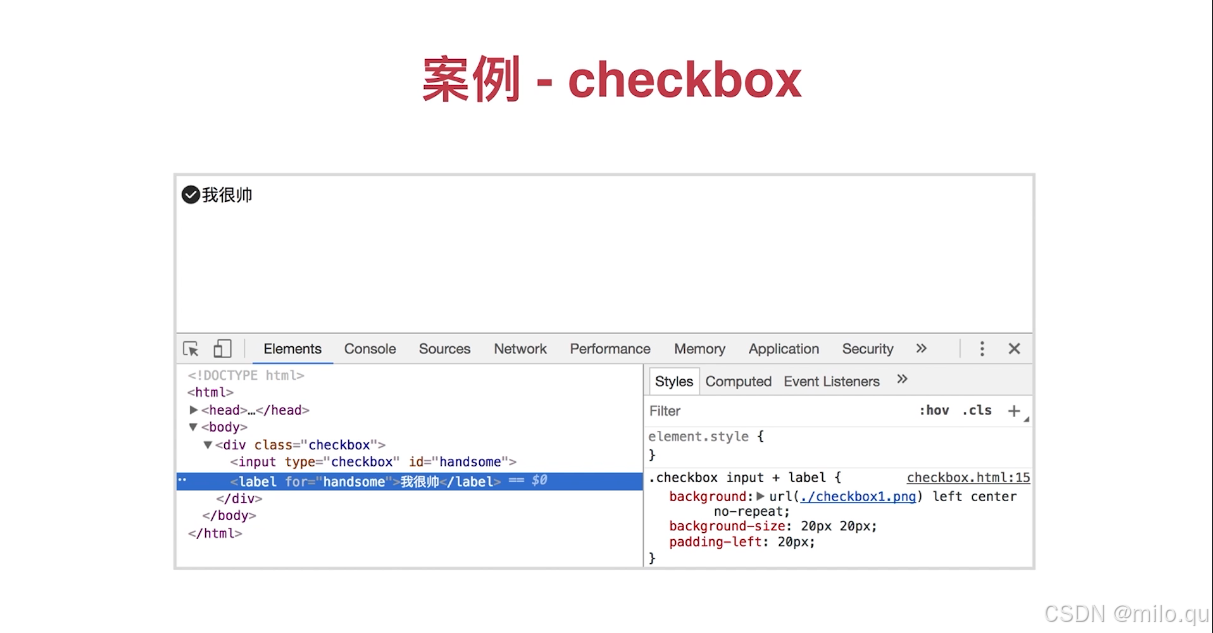The width and height of the screenshot is (1213, 633).
Task: Close the DevTools panel
Action: 1014,349
